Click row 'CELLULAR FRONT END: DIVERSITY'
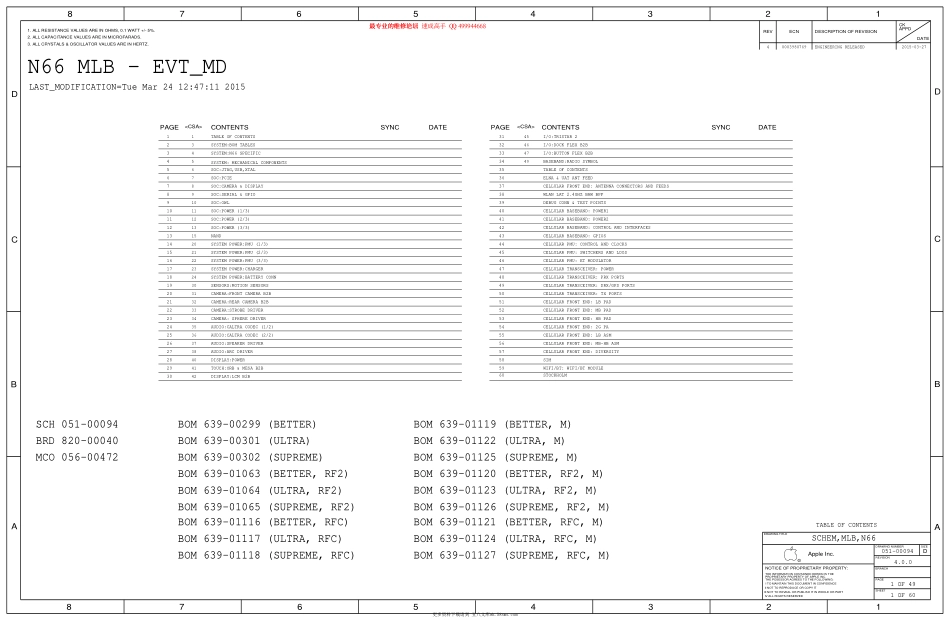The height and width of the screenshot is (621, 950). click(641, 351)
